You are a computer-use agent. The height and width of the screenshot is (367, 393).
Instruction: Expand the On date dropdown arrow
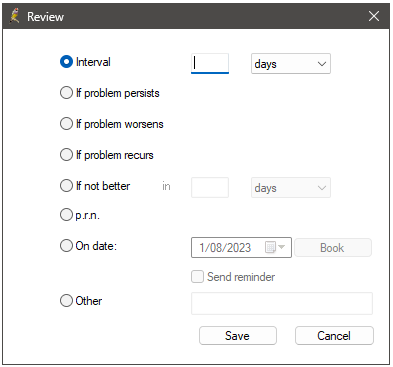(x=282, y=247)
